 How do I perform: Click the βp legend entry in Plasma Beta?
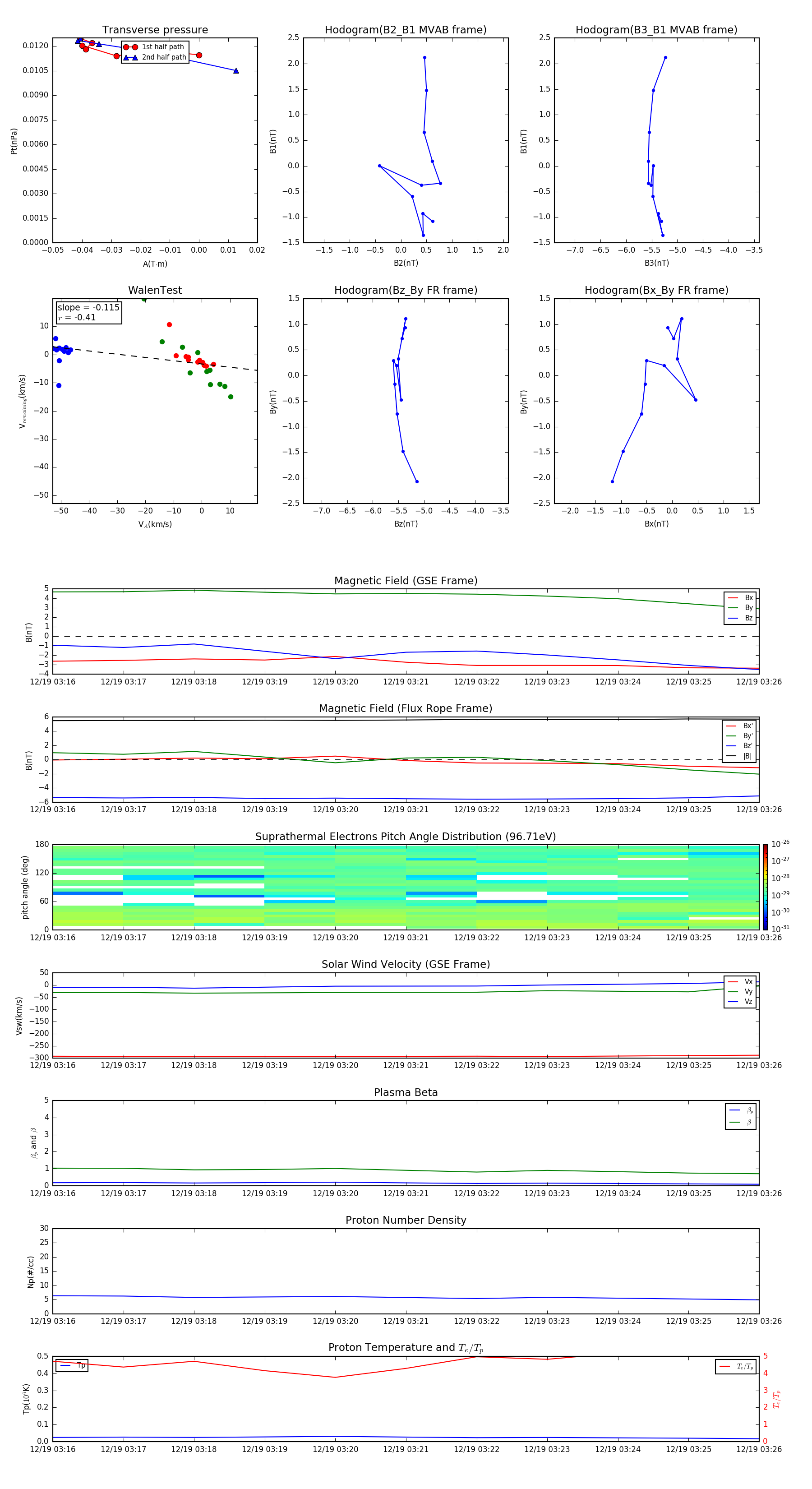coord(741,1110)
